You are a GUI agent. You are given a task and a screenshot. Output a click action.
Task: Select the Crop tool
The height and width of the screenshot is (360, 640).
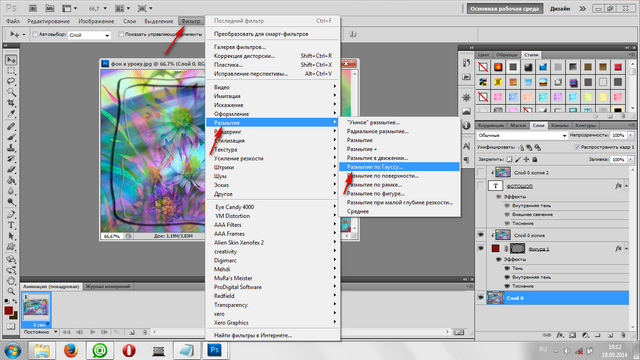(x=11, y=102)
